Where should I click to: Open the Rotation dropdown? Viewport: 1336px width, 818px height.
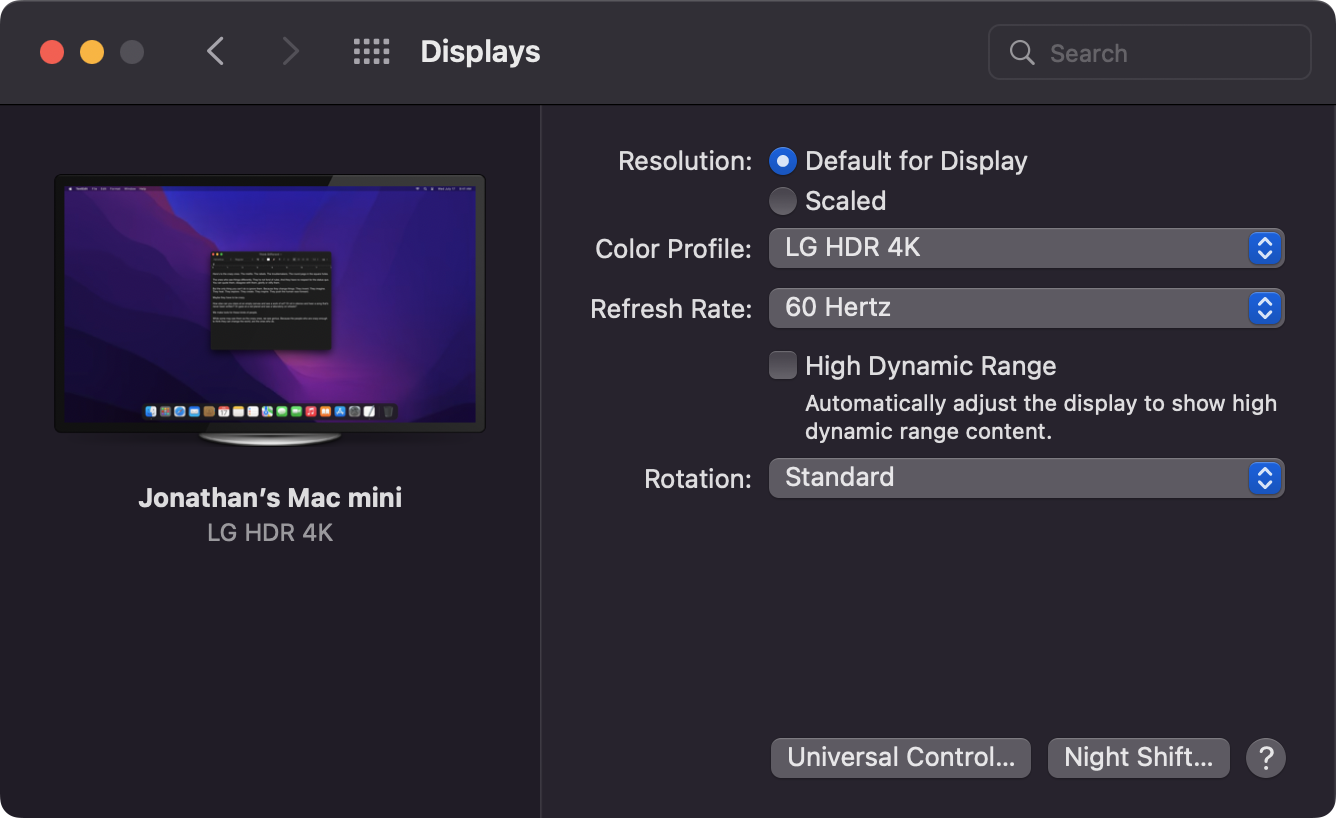tap(1026, 478)
